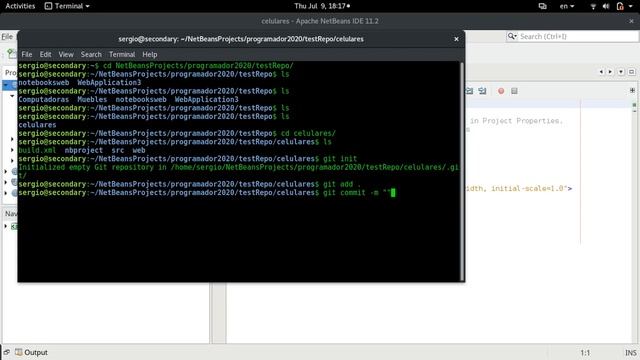Close the terminal window
The height and width of the screenshot is (360, 640).
click(x=456, y=39)
